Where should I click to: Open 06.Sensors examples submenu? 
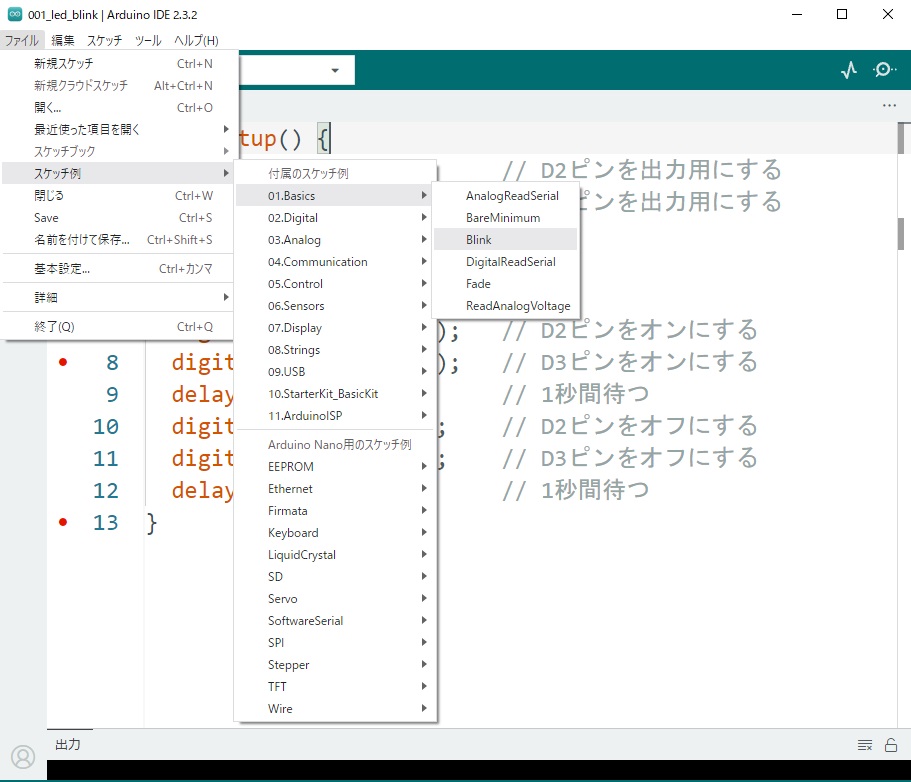click(x=335, y=306)
